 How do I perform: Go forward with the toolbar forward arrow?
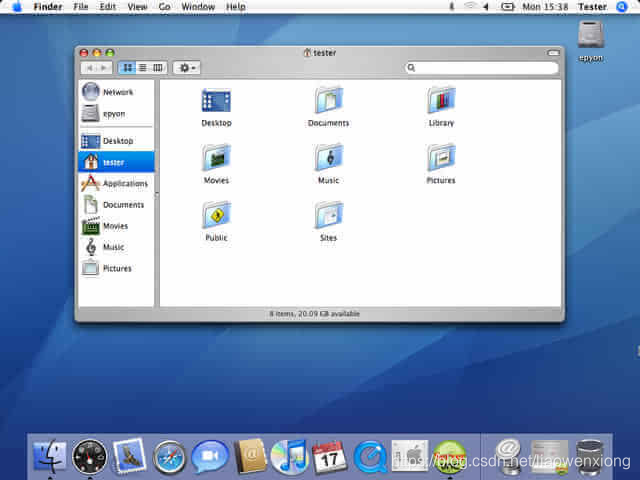click(104, 68)
